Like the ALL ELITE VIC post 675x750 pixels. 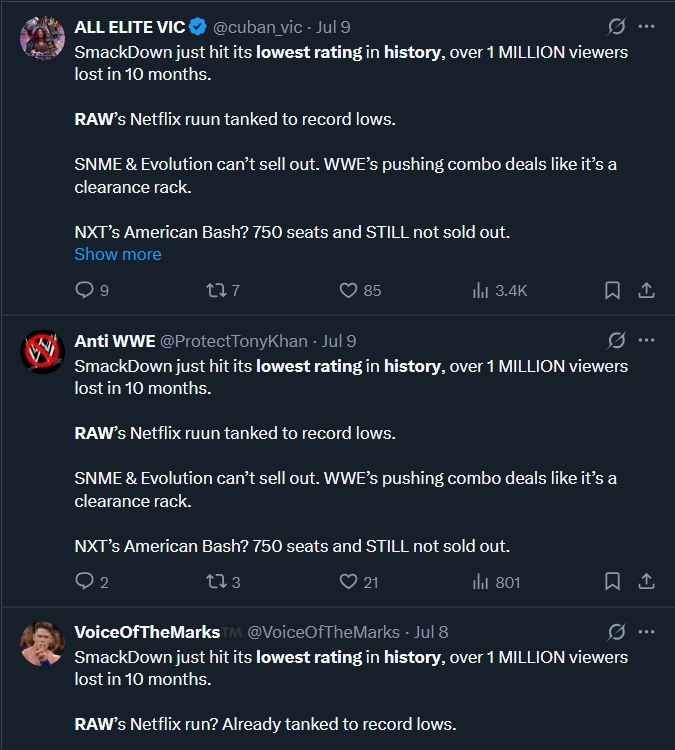(x=348, y=291)
